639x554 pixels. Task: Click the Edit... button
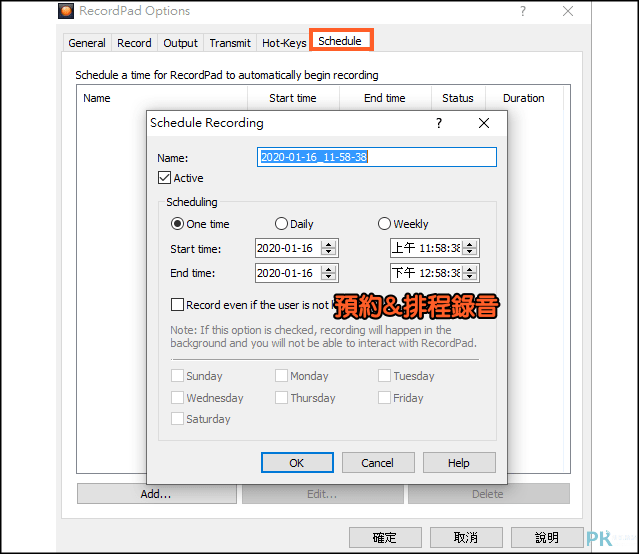(322, 494)
